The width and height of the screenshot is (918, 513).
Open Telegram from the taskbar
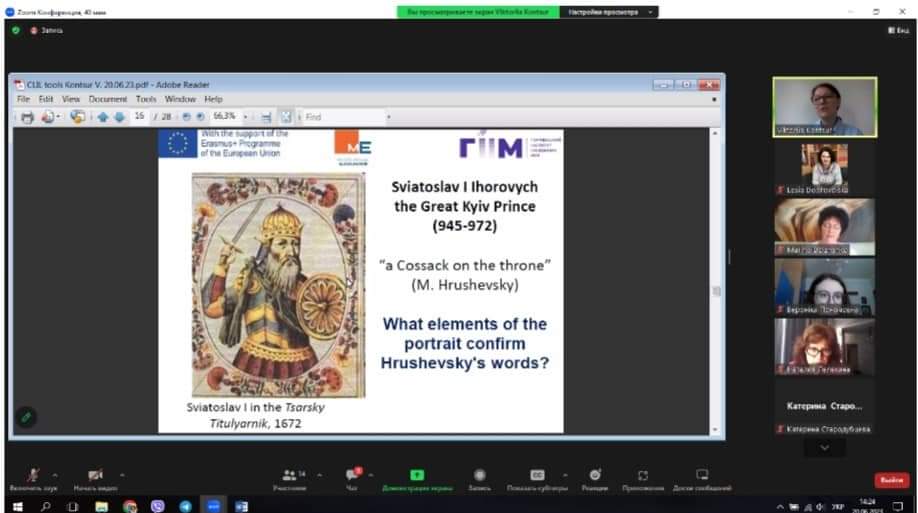(185, 506)
